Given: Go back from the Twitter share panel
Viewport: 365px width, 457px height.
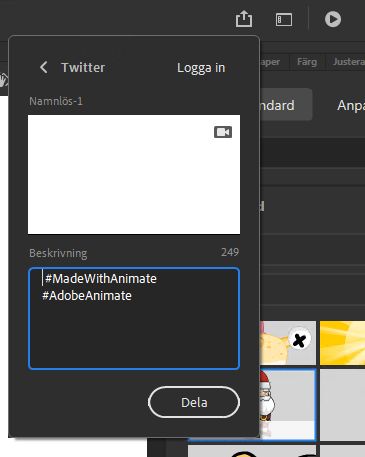Looking at the screenshot, I should click(x=43, y=67).
